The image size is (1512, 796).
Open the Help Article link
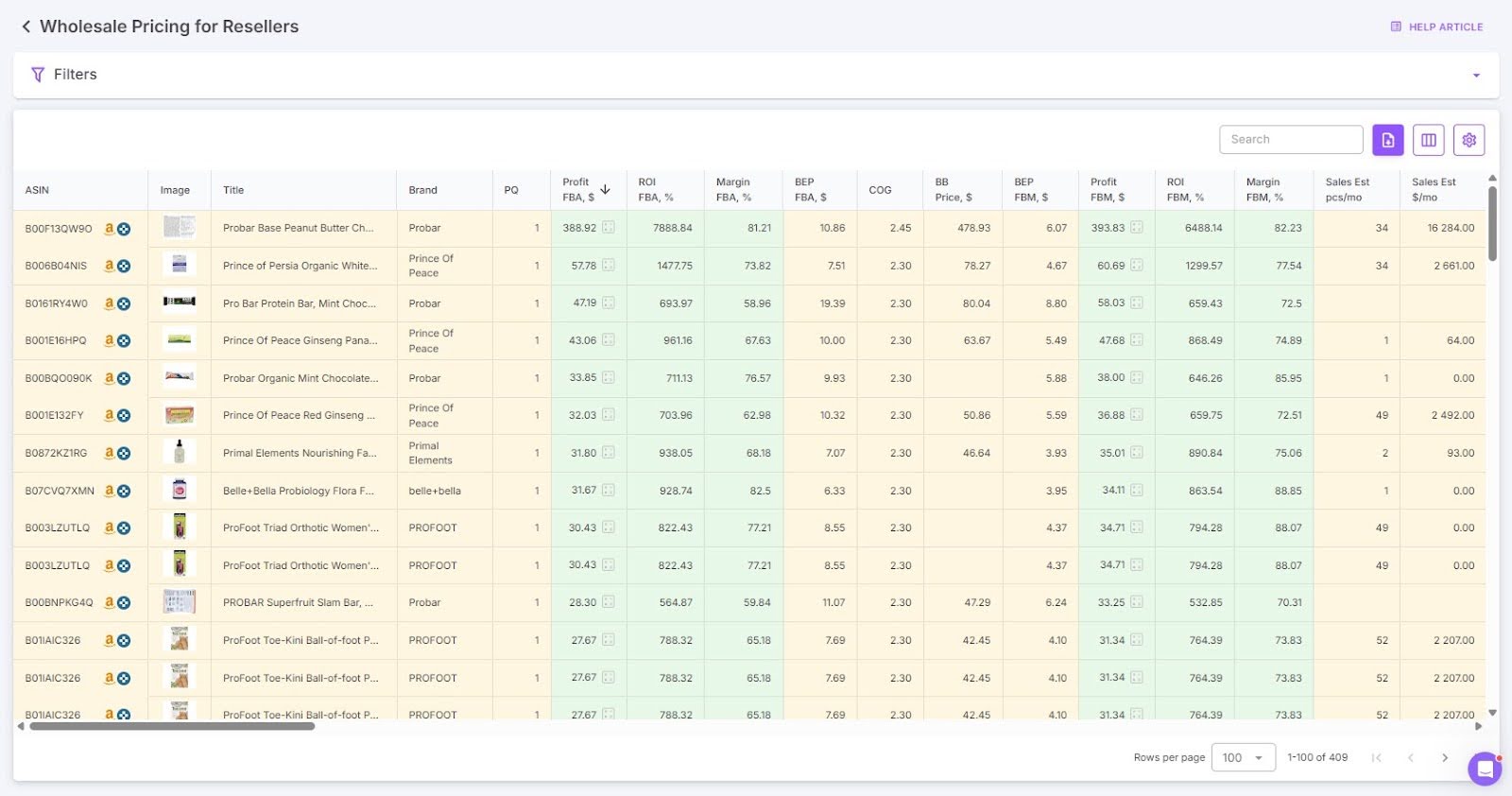coord(1436,26)
